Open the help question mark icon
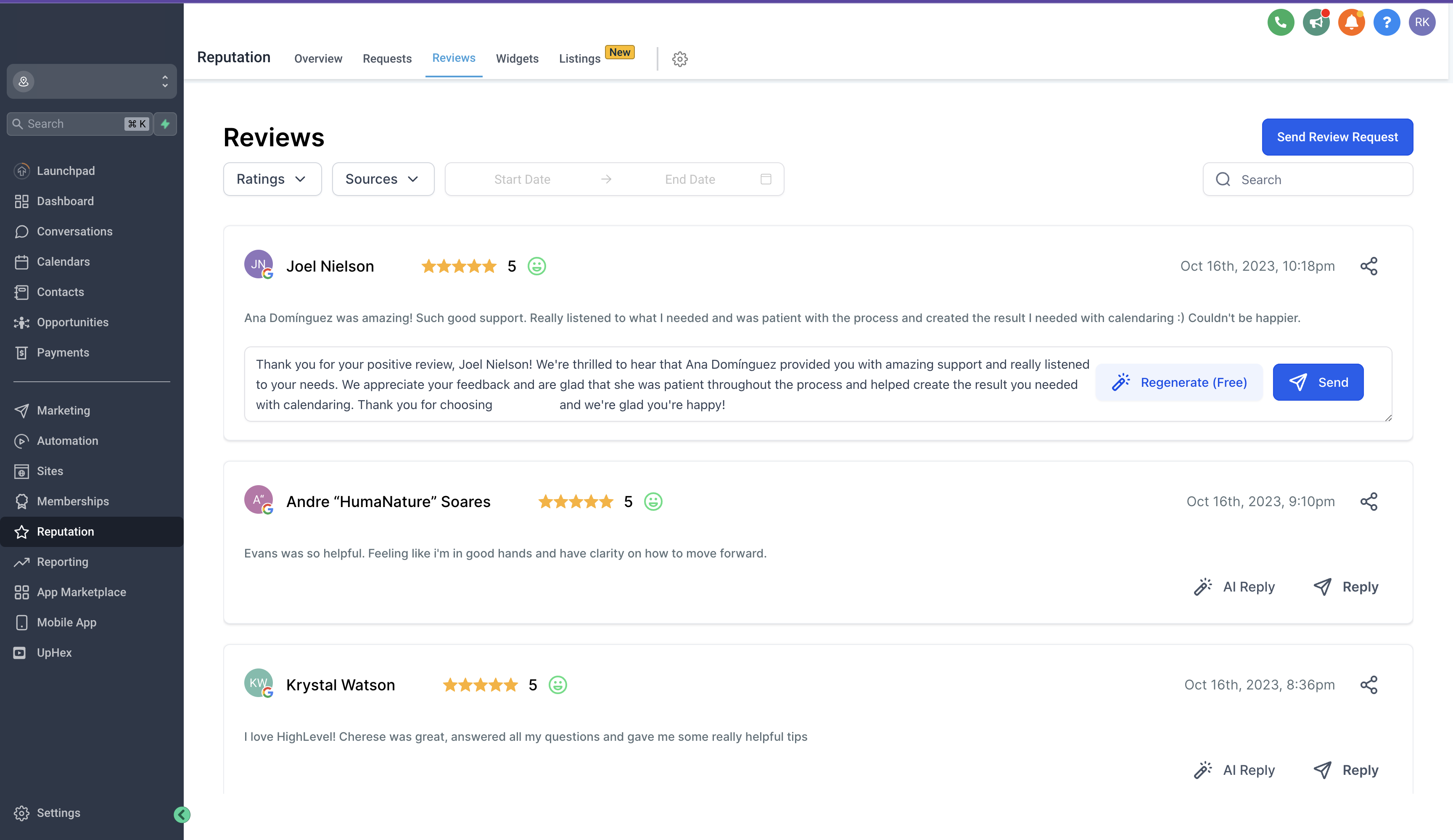The height and width of the screenshot is (840, 1453). [1387, 22]
